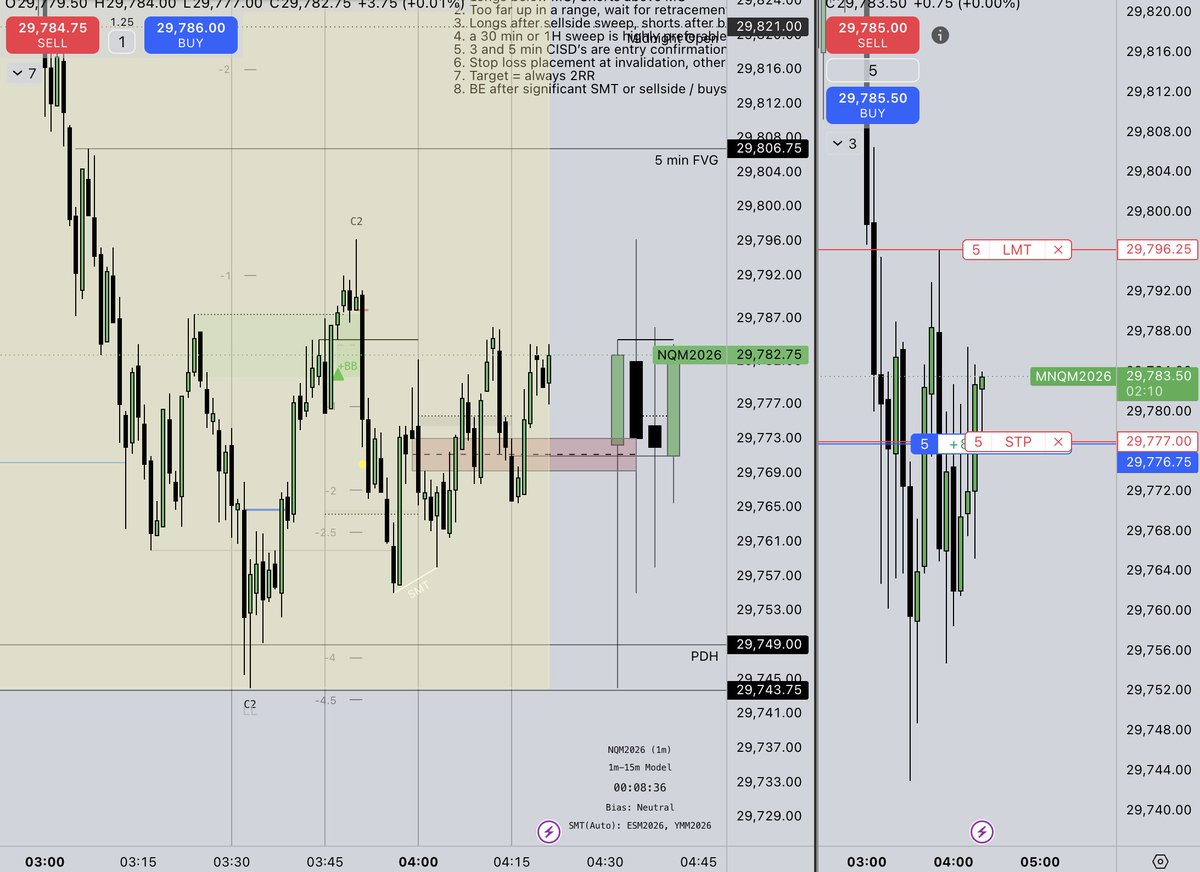Click the red SELL 29,785.00 button on right chart
The width and height of the screenshot is (1200, 872).
[x=872, y=35]
